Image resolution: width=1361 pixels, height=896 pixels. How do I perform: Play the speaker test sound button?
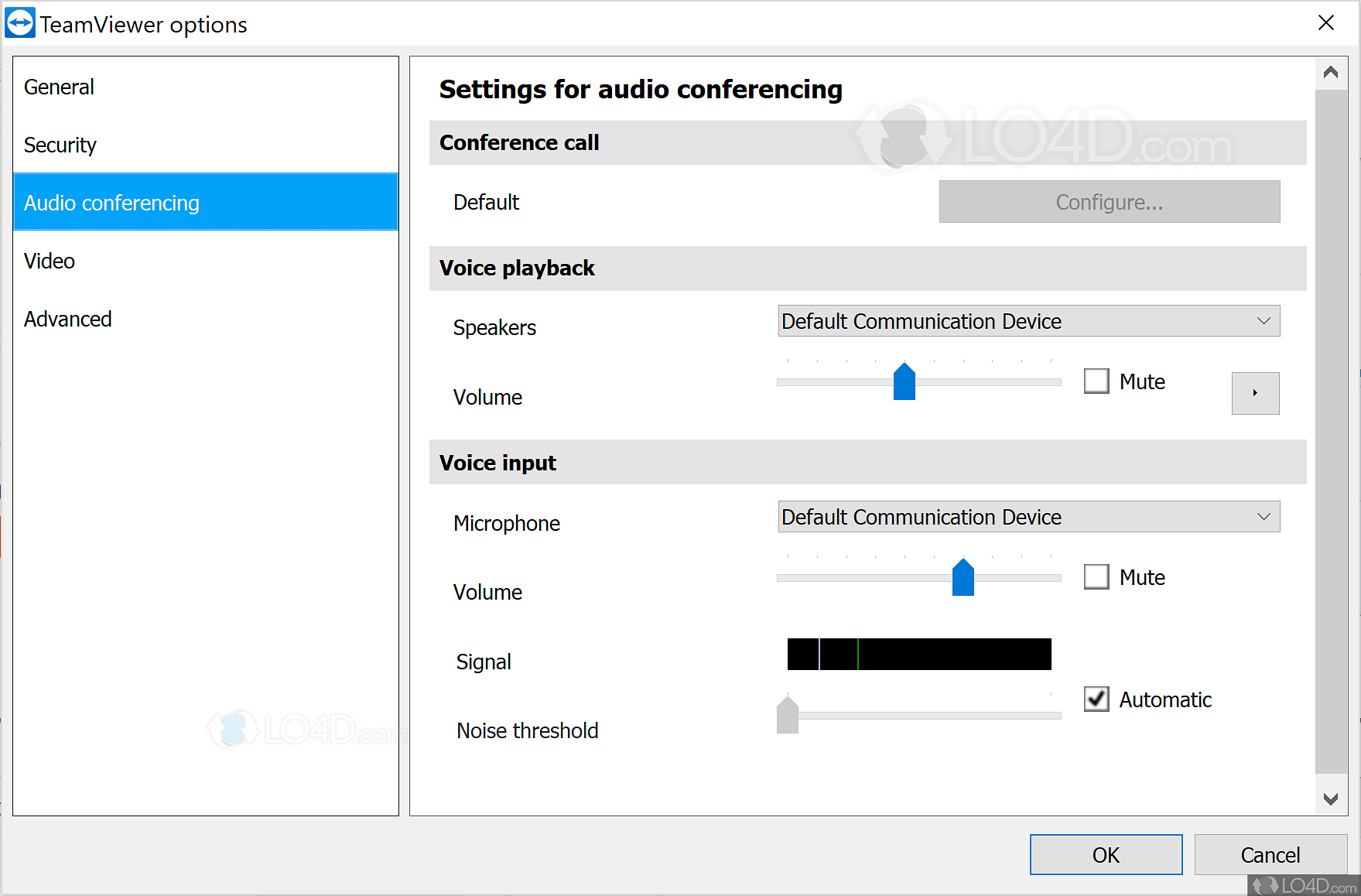tap(1254, 393)
